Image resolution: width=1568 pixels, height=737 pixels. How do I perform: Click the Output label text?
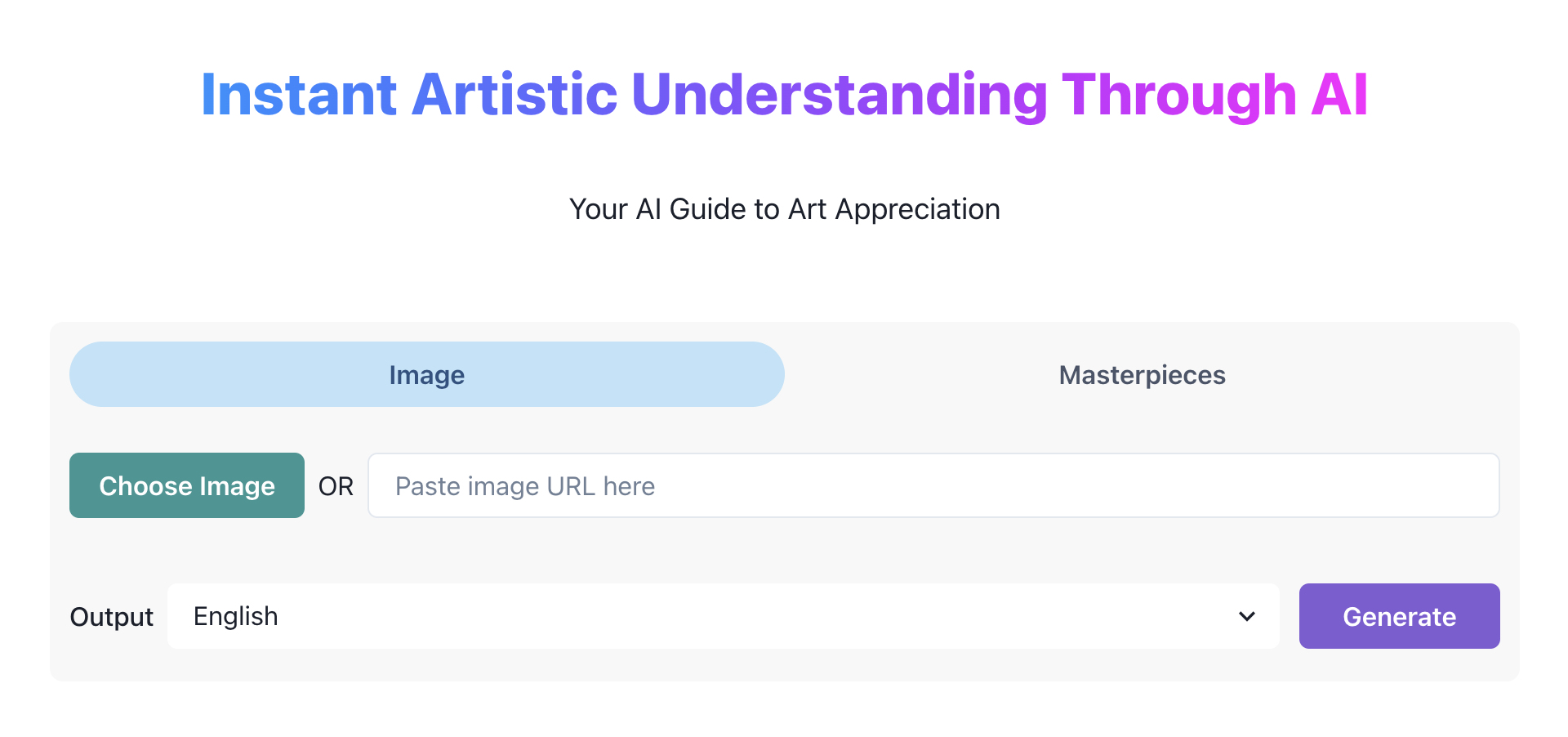point(112,617)
